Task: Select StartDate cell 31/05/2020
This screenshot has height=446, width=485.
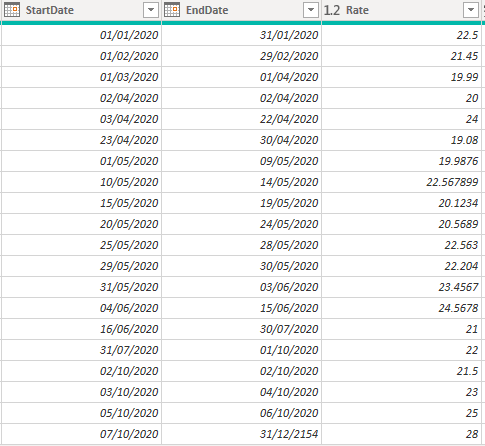Action: (x=81, y=287)
